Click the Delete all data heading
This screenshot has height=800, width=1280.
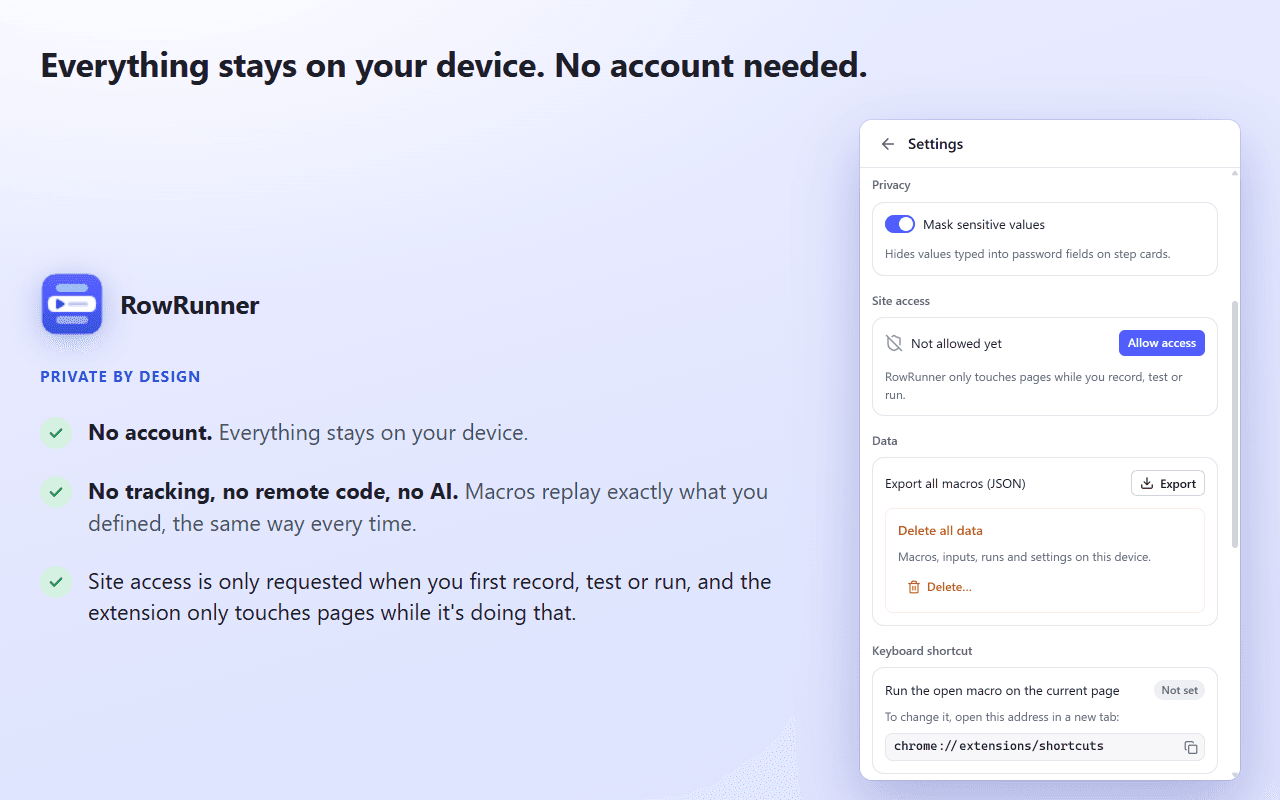940,531
